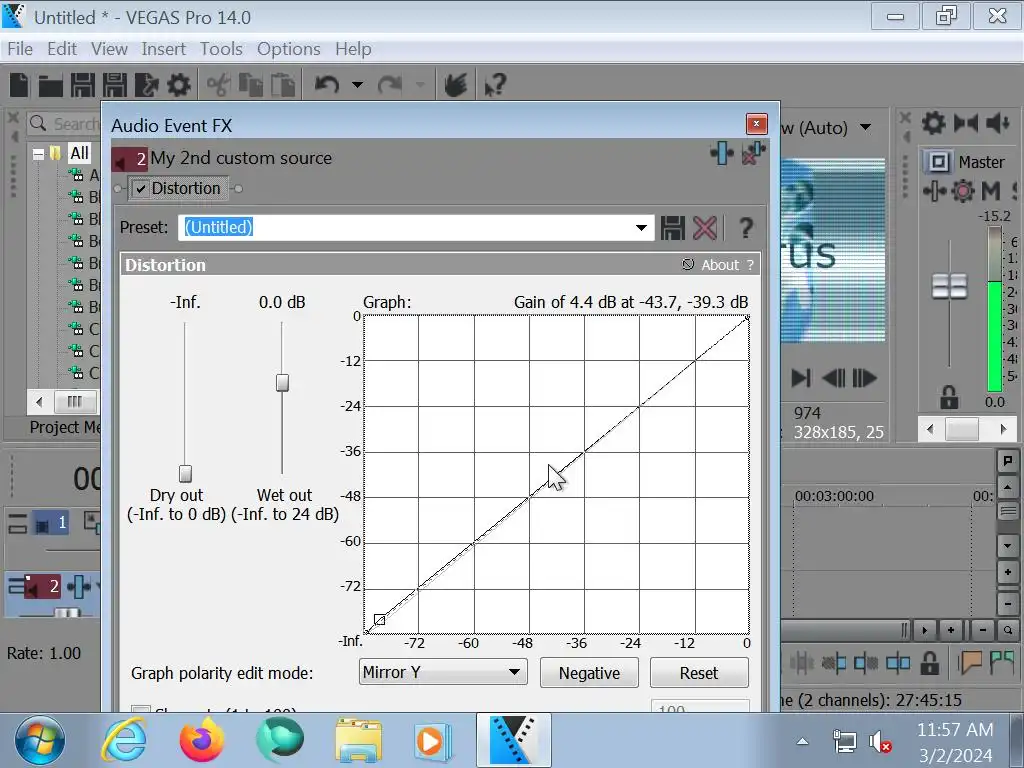
Task: Save the preset with the floppy icon
Action: tap(673, 228)
